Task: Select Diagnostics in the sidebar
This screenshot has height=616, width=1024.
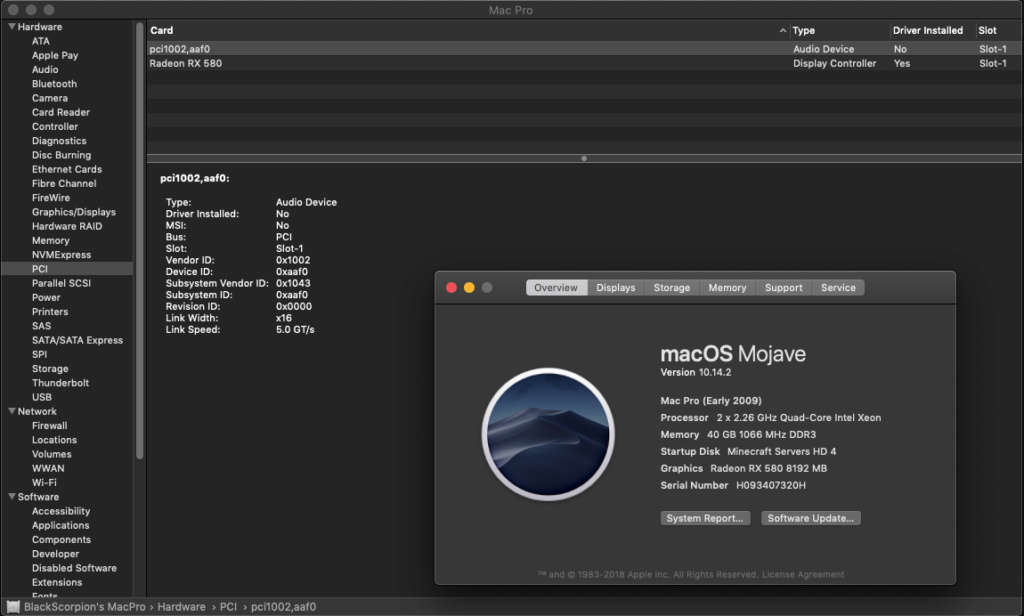Action: [x=59, y=141]
